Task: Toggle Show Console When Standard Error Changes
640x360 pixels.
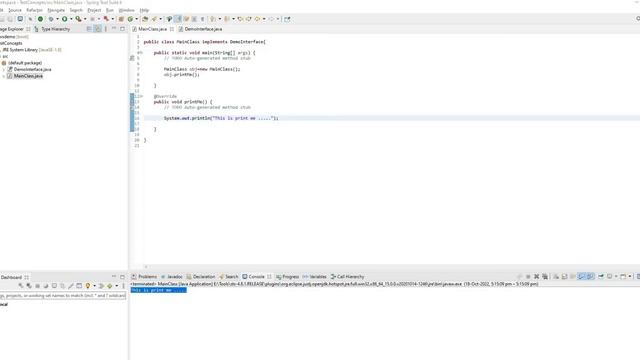Action: click(590, 276)
